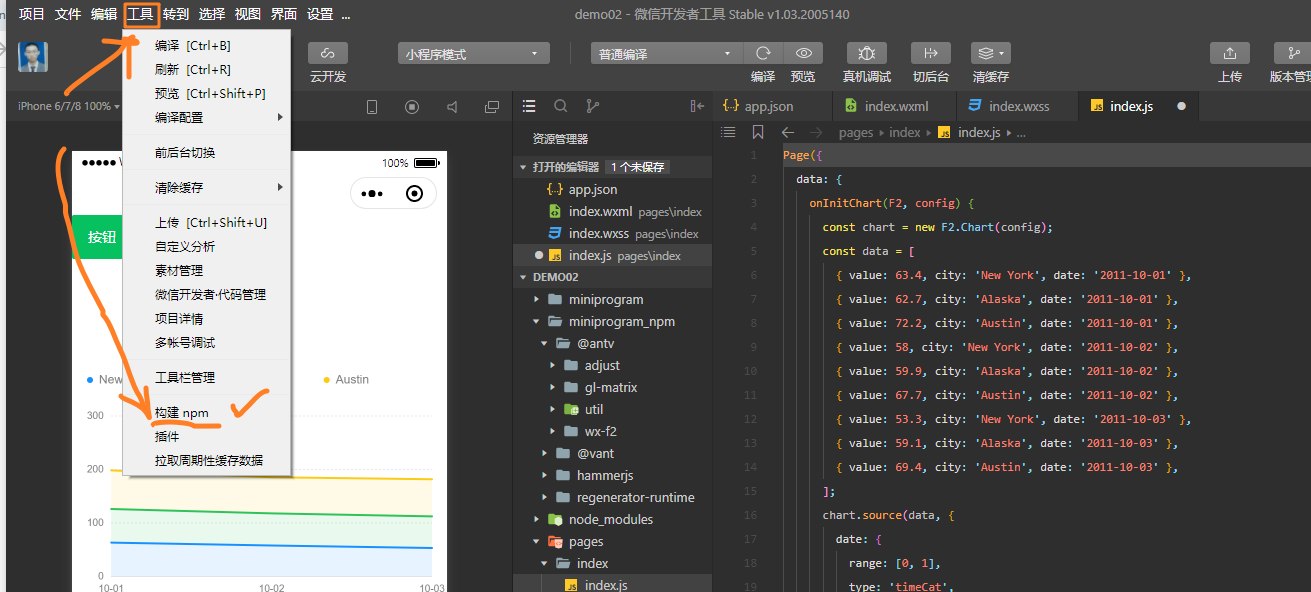Switch to the index.wxss editor tab
Image resolution: width=1311 pixels, height=592 pixels.
(x=1018, y=106)
